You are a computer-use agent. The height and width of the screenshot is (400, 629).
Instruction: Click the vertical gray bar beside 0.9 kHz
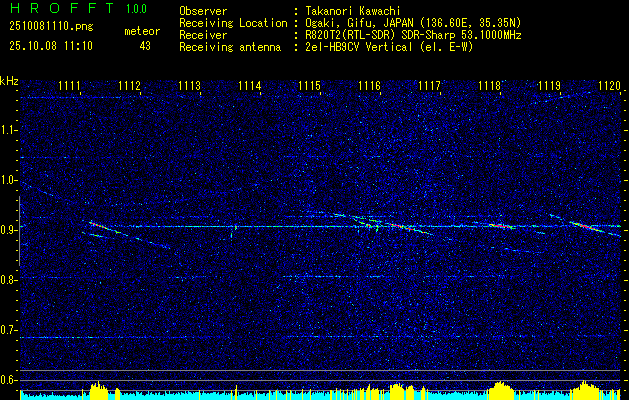pyautogui.click(x=19, y=231)
